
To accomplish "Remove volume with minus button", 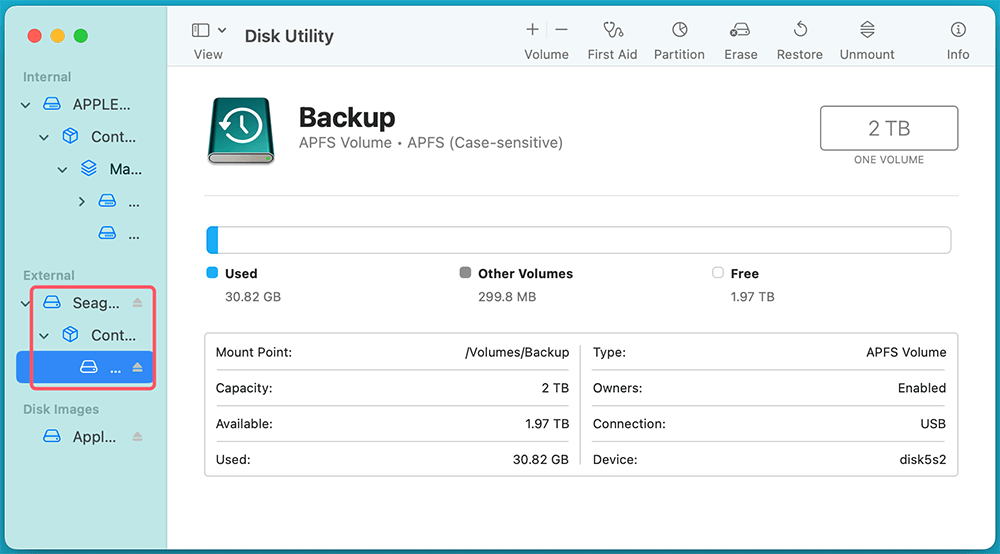I will (x=561, y=30).
